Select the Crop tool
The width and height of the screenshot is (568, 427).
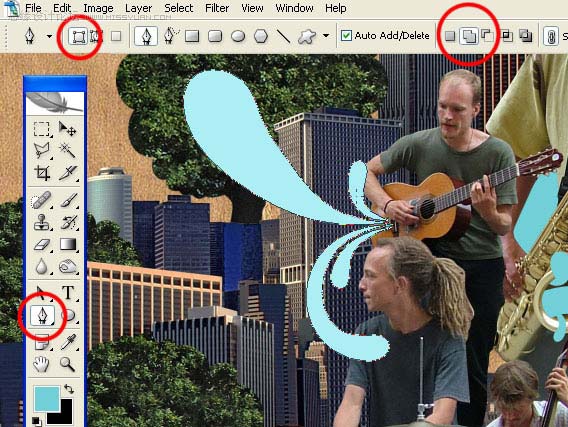pyautogui.click(x=42, y=173)
